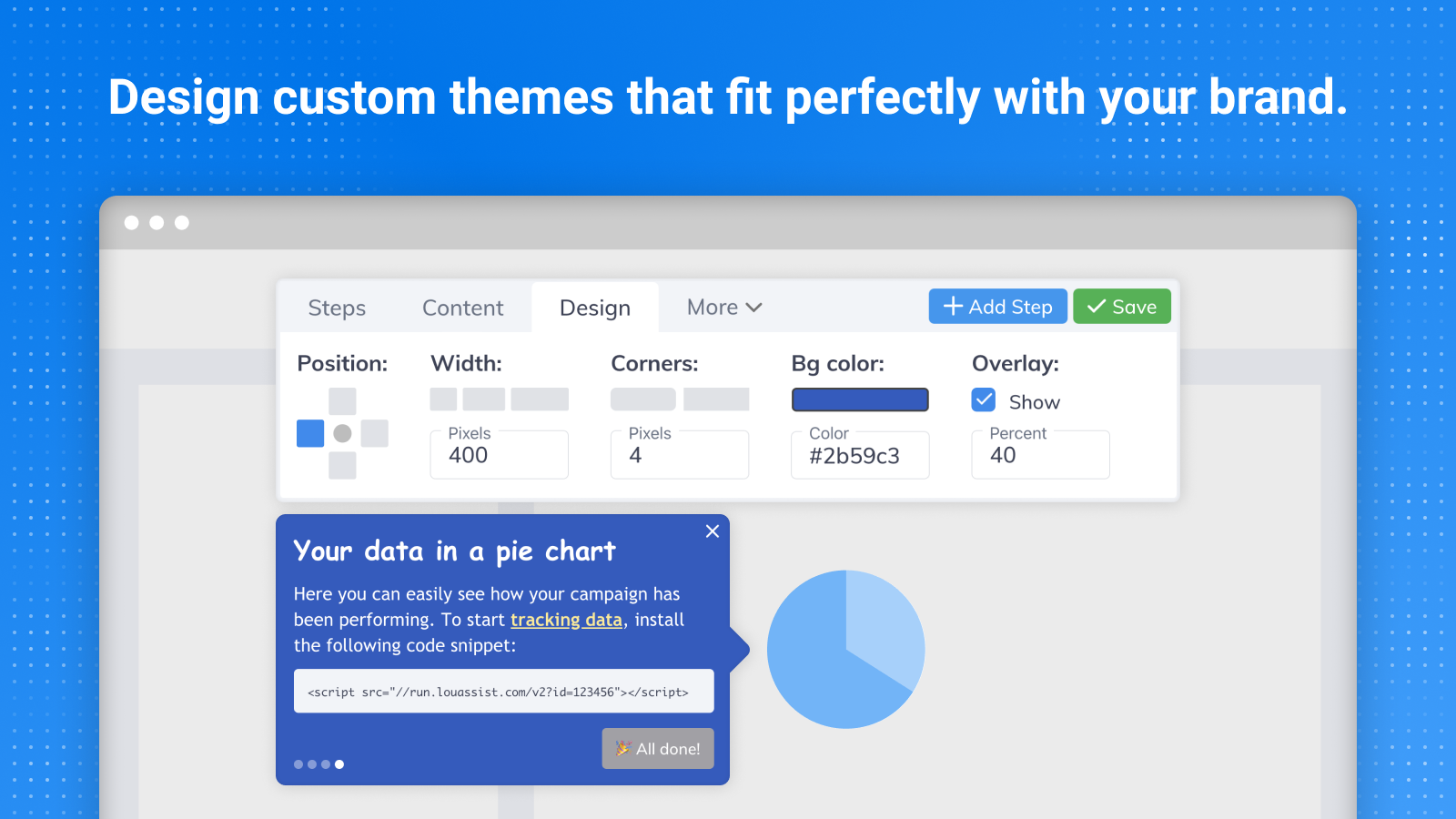Pick the second corners style preset

[716, 399]
